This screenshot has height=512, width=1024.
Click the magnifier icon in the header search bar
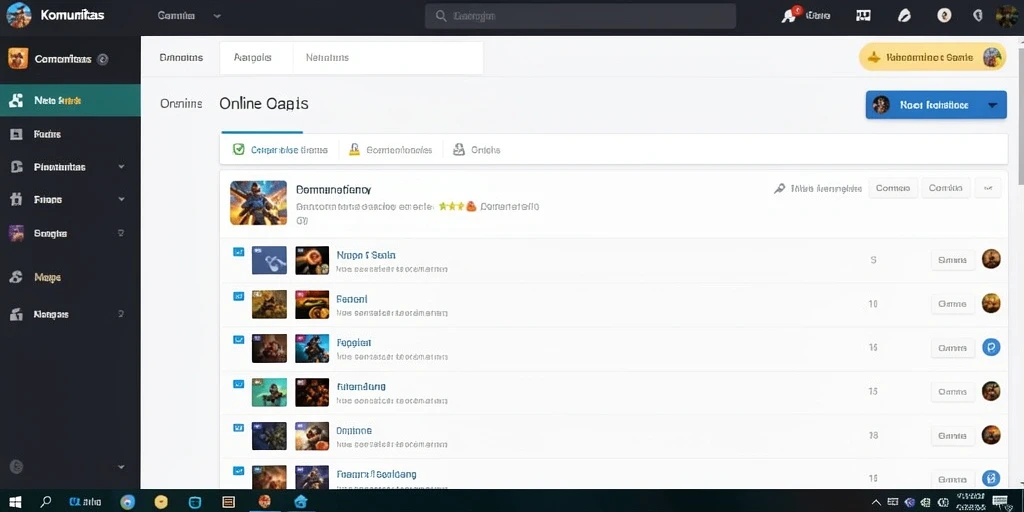point(441,16)
